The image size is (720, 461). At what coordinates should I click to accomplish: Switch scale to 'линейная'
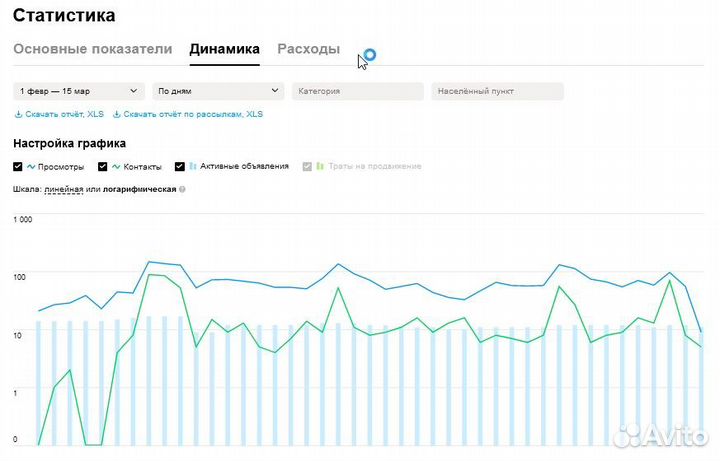(64, 189)
